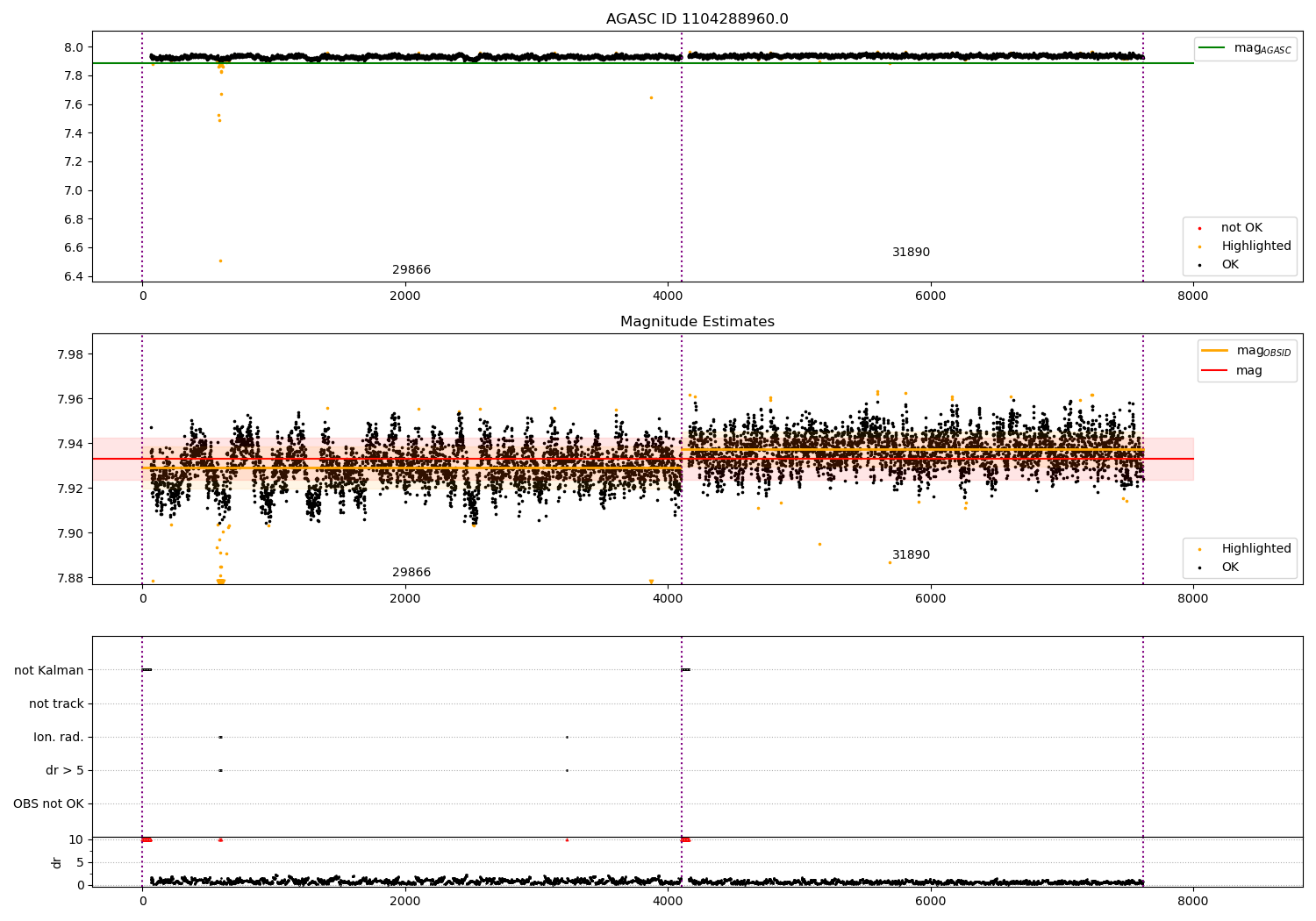Click the 4000 x-axis tick under Magnitude Estimates plot
Screen dimensions: 1316x921
point(668,599)
